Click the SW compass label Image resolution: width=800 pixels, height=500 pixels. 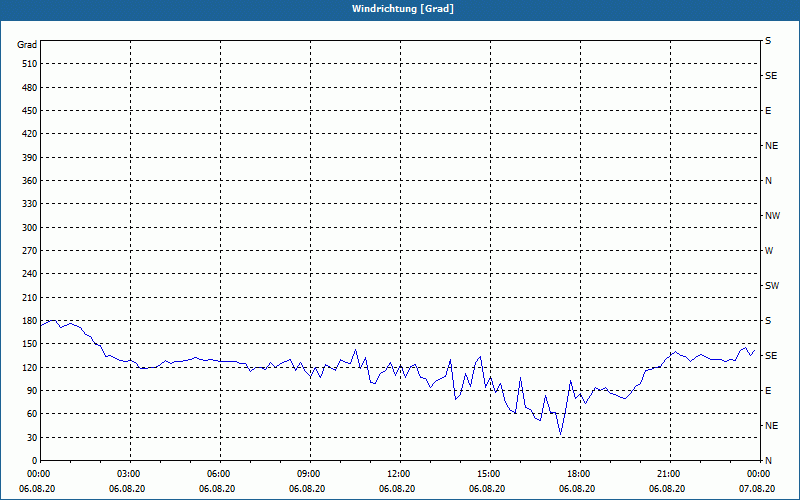(772, 286)
